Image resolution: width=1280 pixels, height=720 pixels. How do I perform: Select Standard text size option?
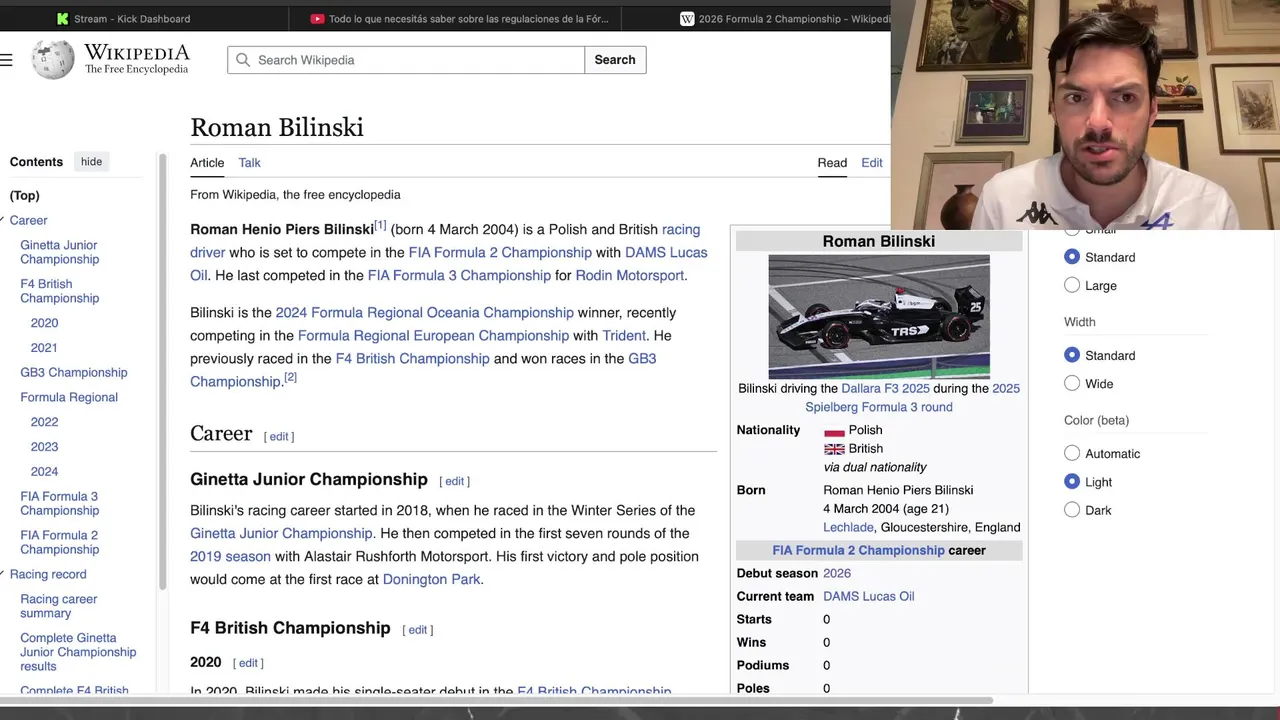pyautogui.click(x=1072, y=257)
